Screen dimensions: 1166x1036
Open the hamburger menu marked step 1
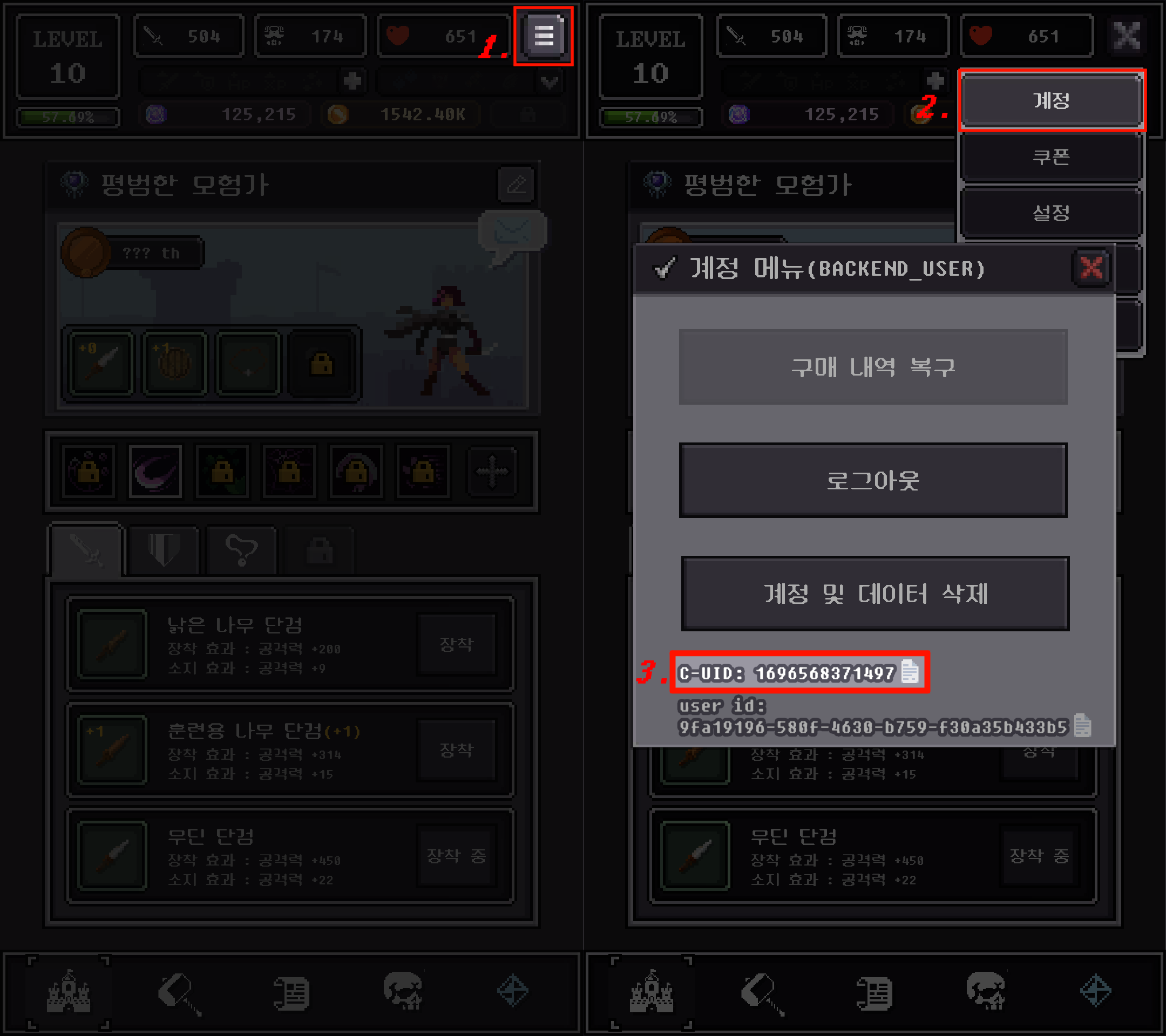544,36
